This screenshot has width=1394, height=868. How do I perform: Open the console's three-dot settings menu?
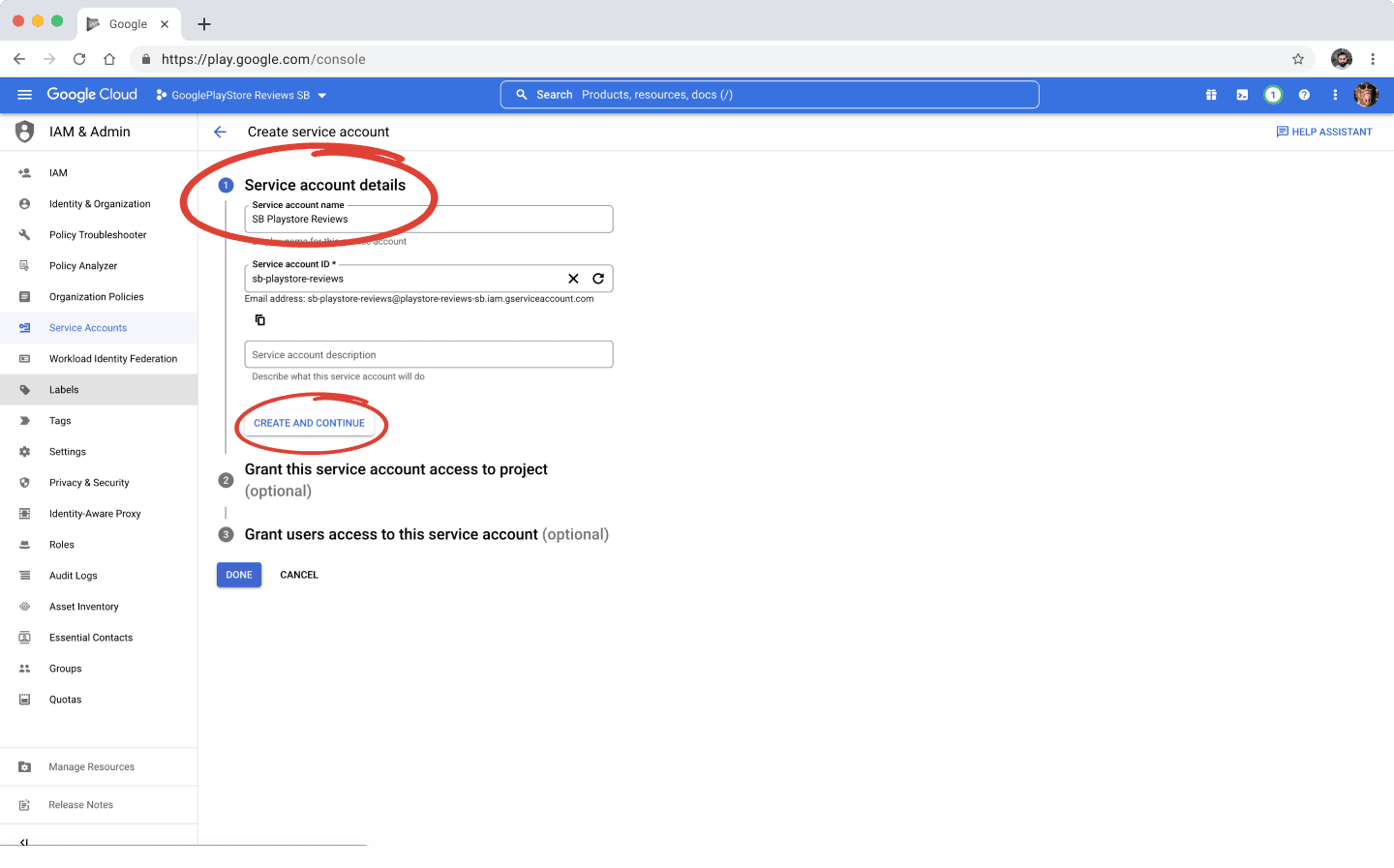coord(1335,95)
